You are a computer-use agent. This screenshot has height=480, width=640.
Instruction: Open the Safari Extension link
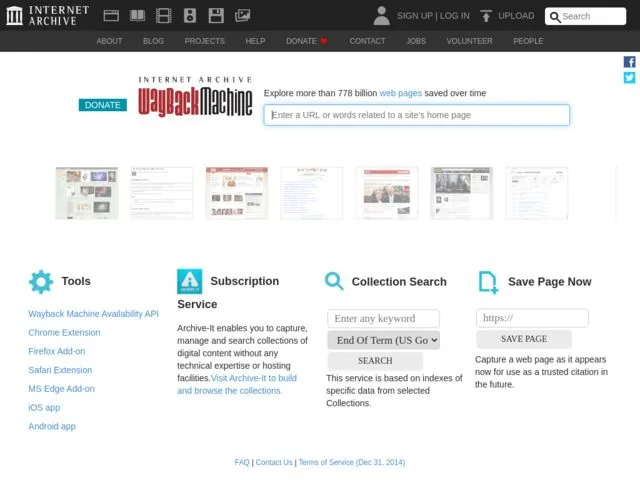tap(60, 370)
